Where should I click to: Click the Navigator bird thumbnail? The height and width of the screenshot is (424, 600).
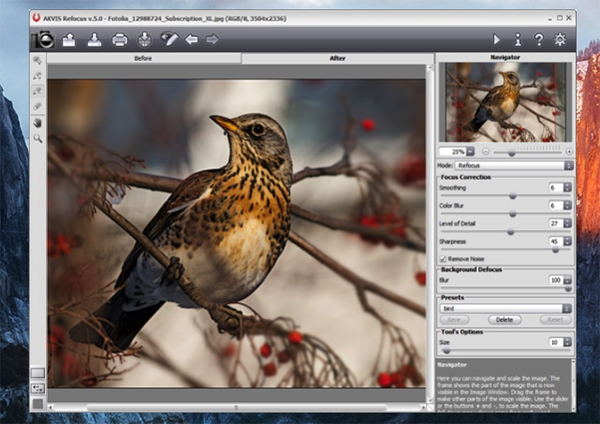tap(505, 102)
